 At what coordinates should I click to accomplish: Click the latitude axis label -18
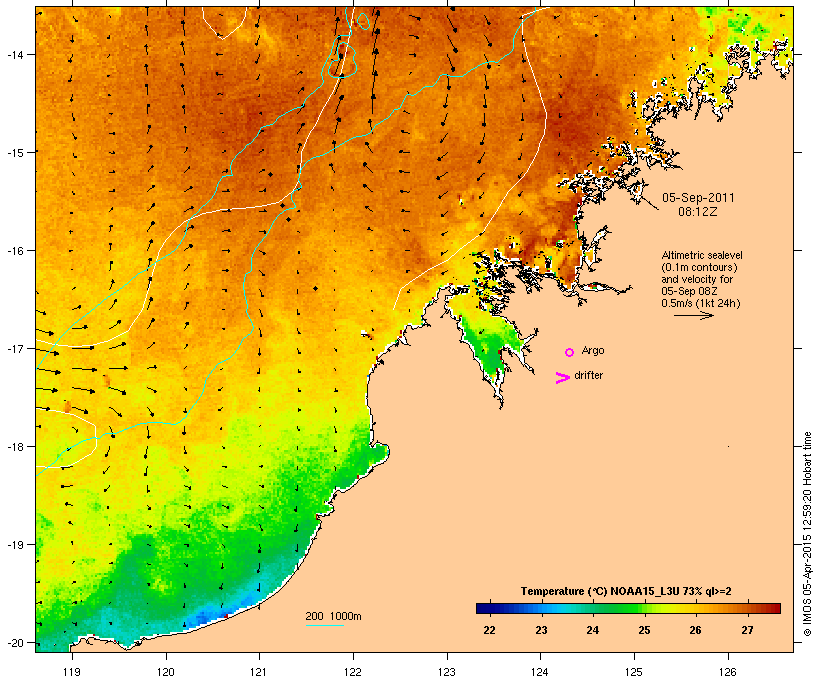15,447
